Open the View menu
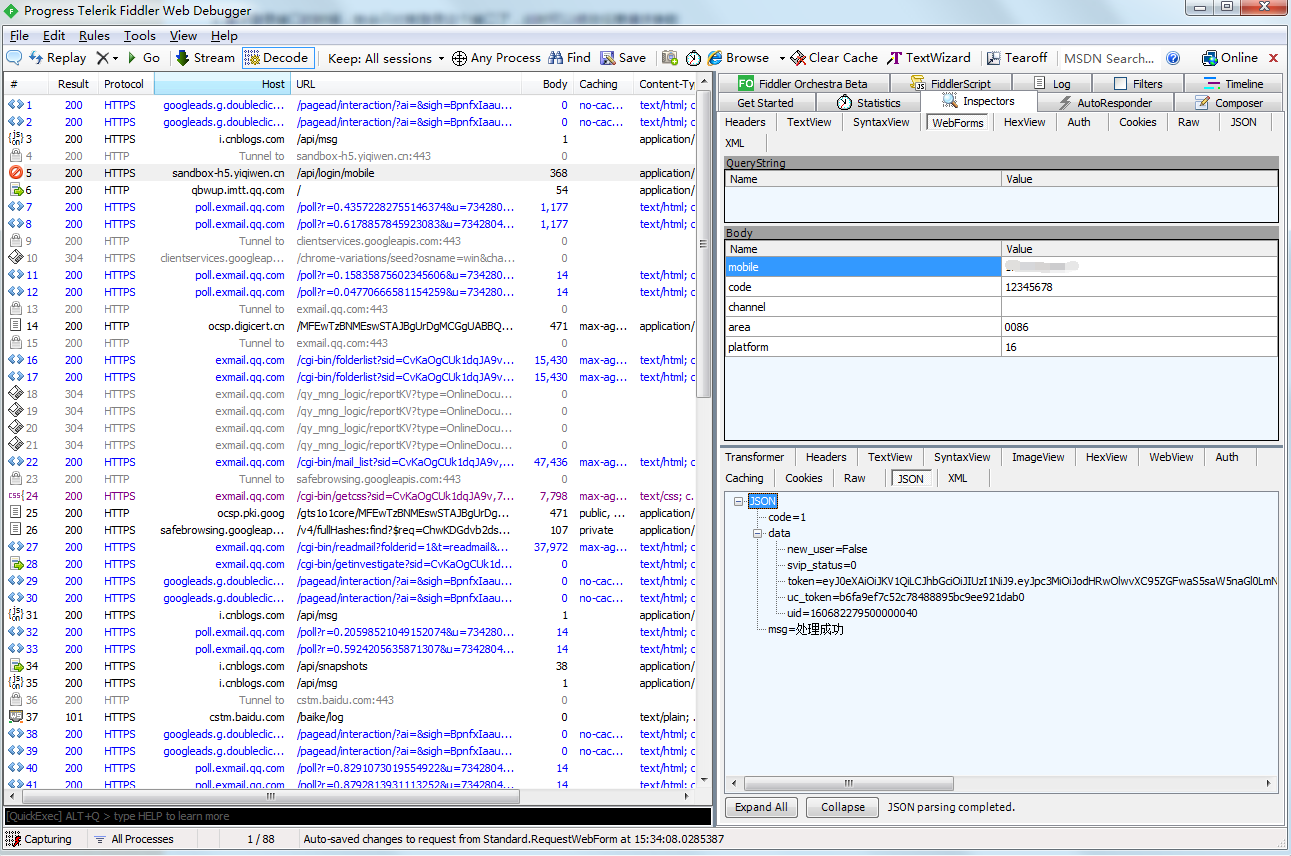 point(184,36)
